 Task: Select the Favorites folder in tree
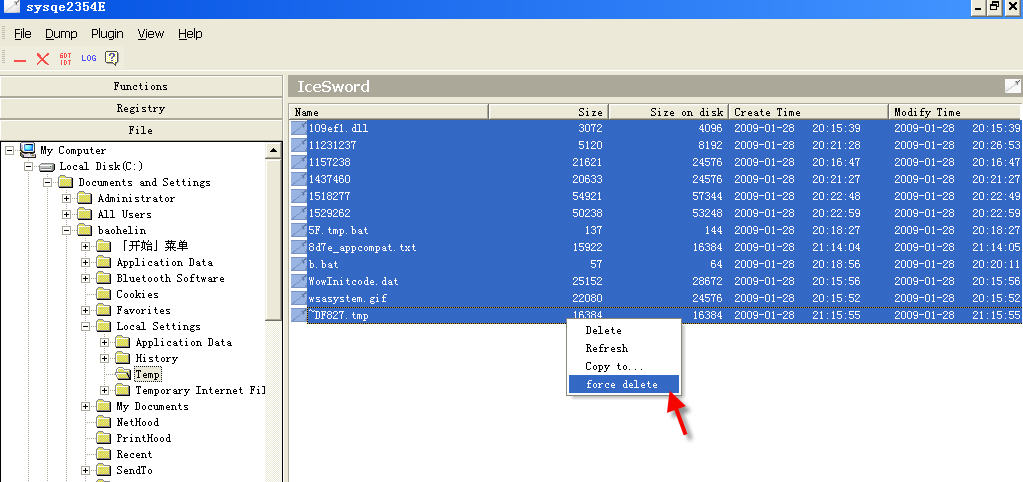[x=144, y=310]
